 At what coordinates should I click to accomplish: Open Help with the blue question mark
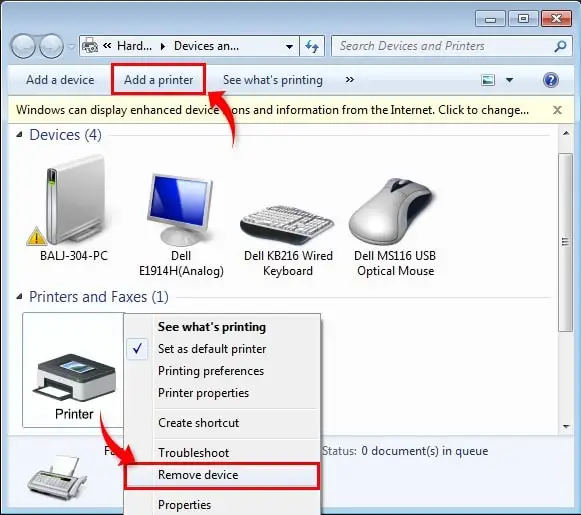[x=551, y=80]
